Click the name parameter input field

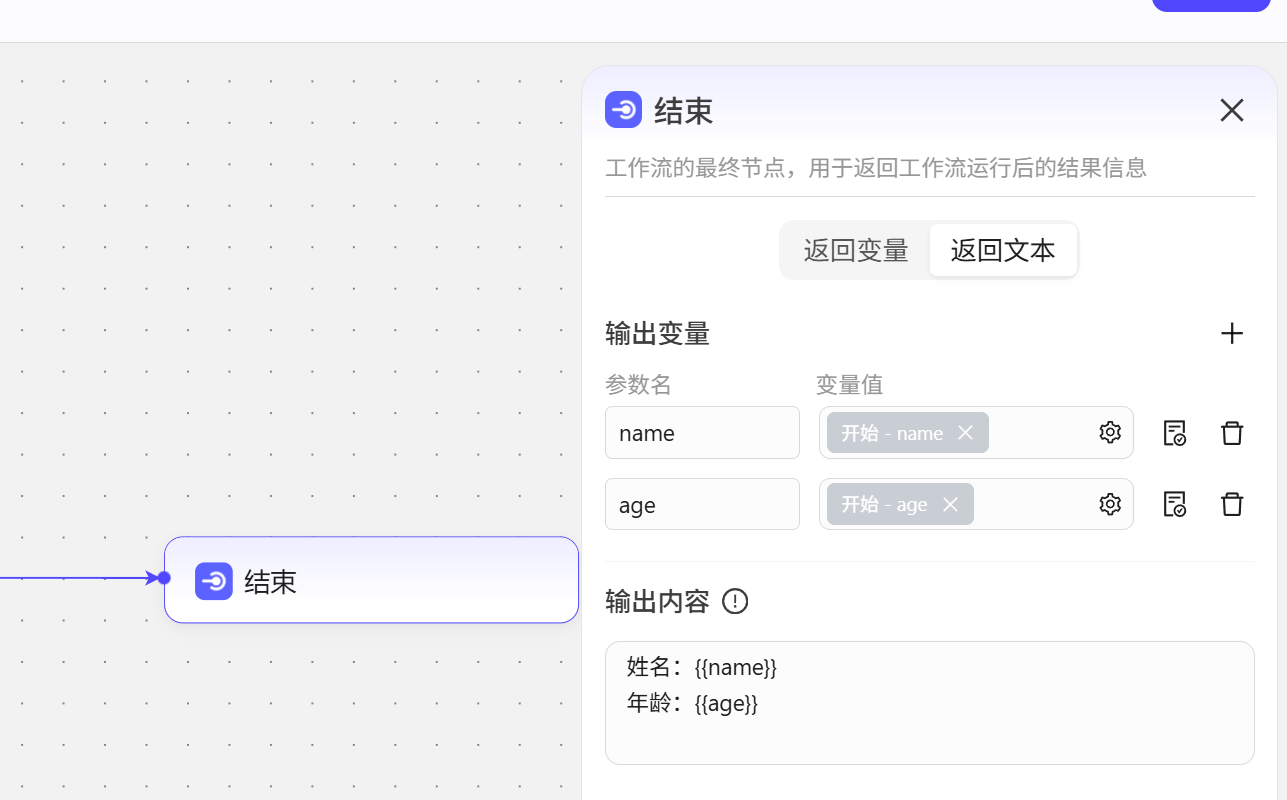[x=702, y=432]
